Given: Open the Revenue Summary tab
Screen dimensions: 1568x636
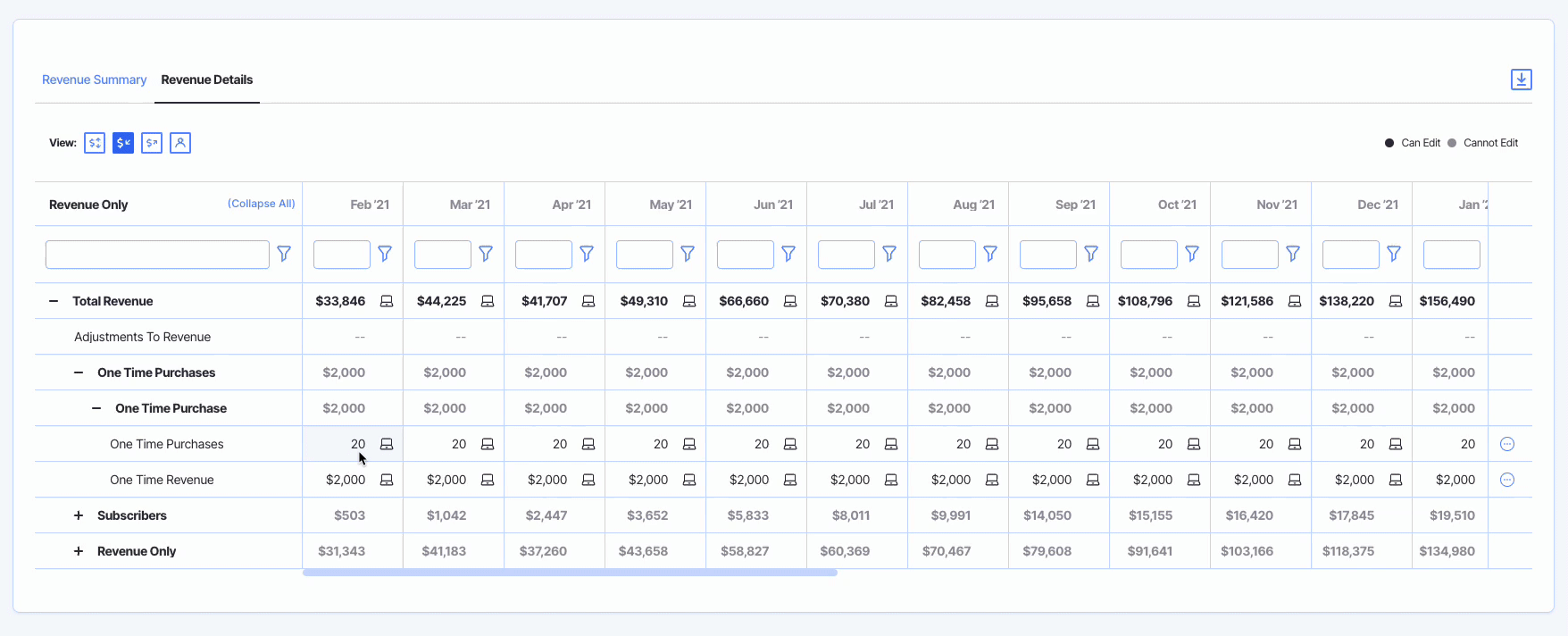Looking at the screenshot, I should click(94, 79).
